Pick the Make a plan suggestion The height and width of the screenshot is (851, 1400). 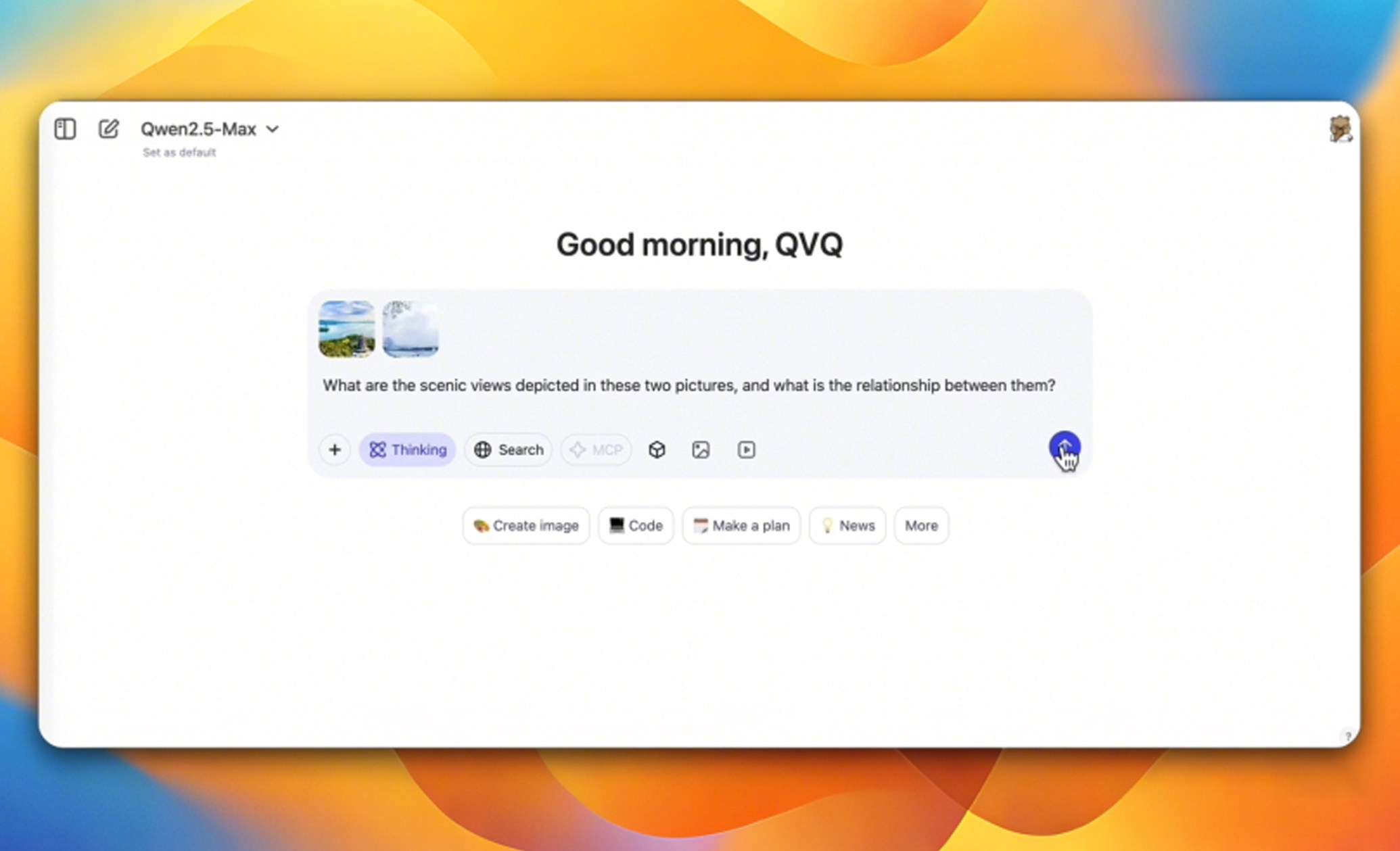(x=741, y=525)
